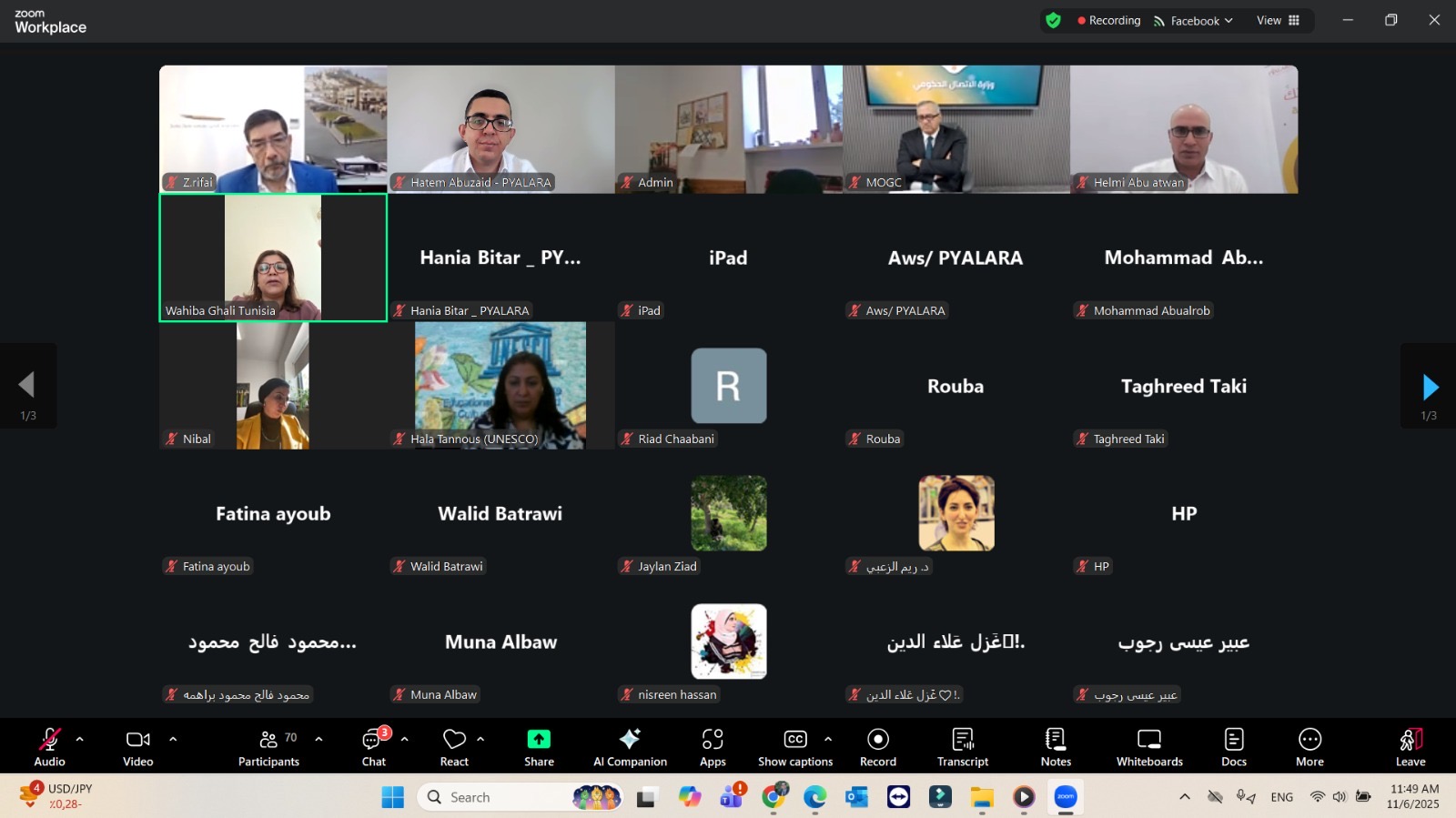Open the Participants panel

[268, 746]
